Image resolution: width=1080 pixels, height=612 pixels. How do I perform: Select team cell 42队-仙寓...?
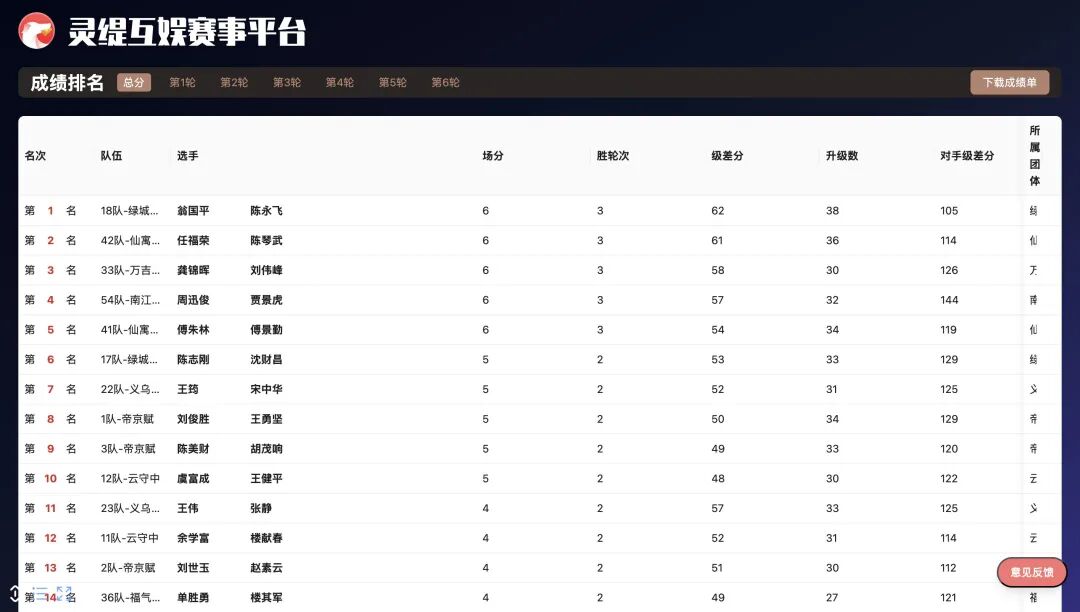coord(129,240)
